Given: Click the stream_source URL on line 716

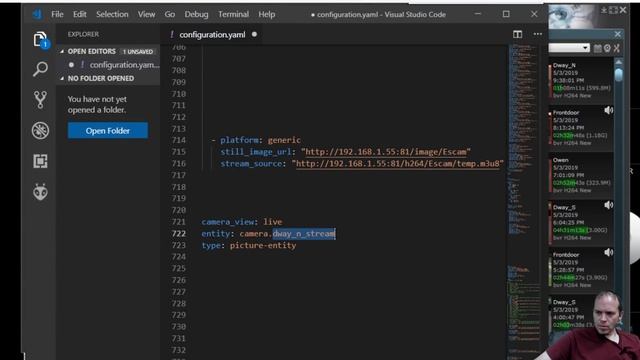Looking at the screenshot, I should [x=398, y=163].
